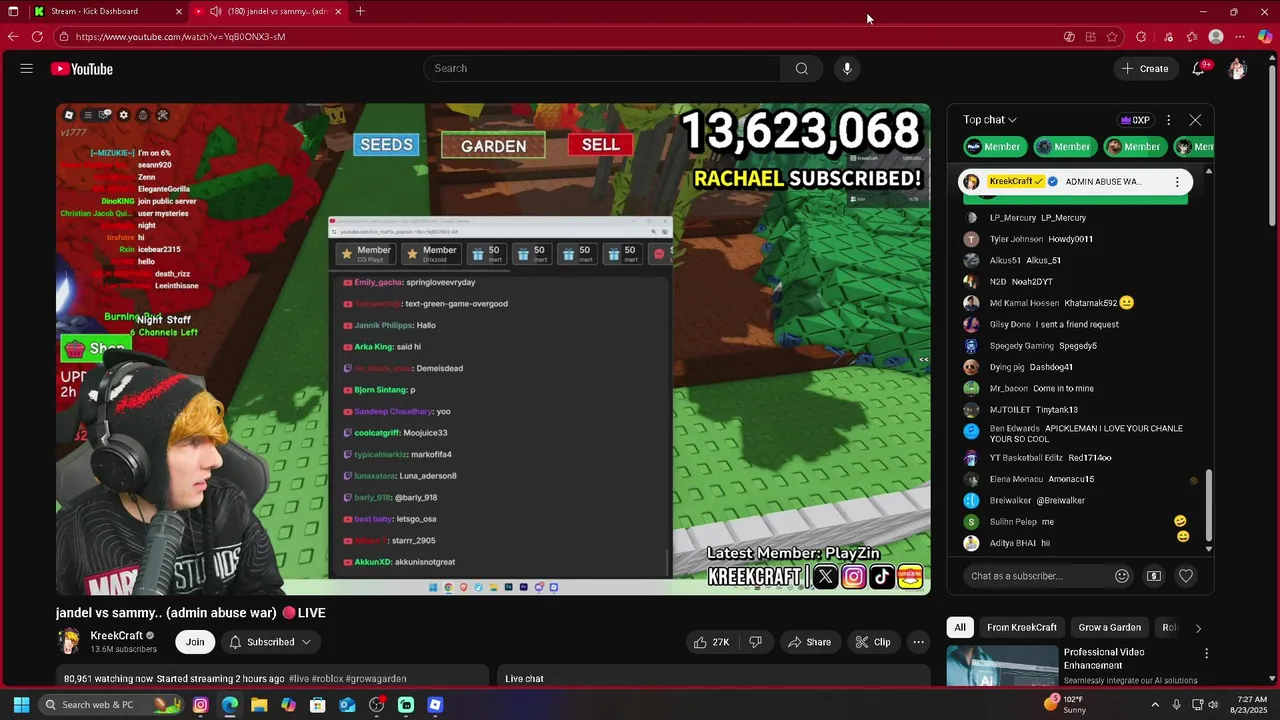Like the video, currently at 27K likes
Screen dimensions: 1280x720
pyautogui.click(x=711, y=642)
